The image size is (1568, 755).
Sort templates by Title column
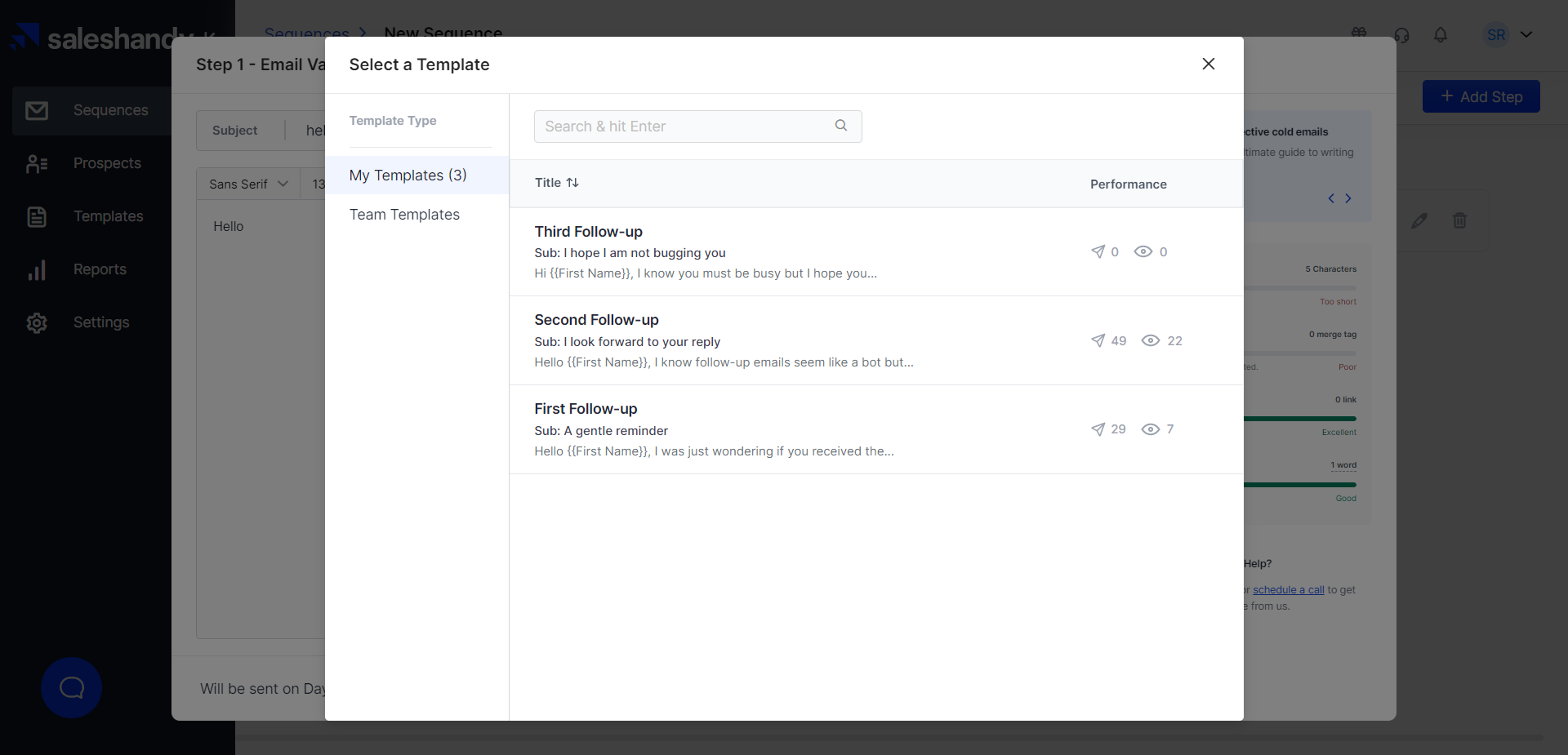[572, 183]
